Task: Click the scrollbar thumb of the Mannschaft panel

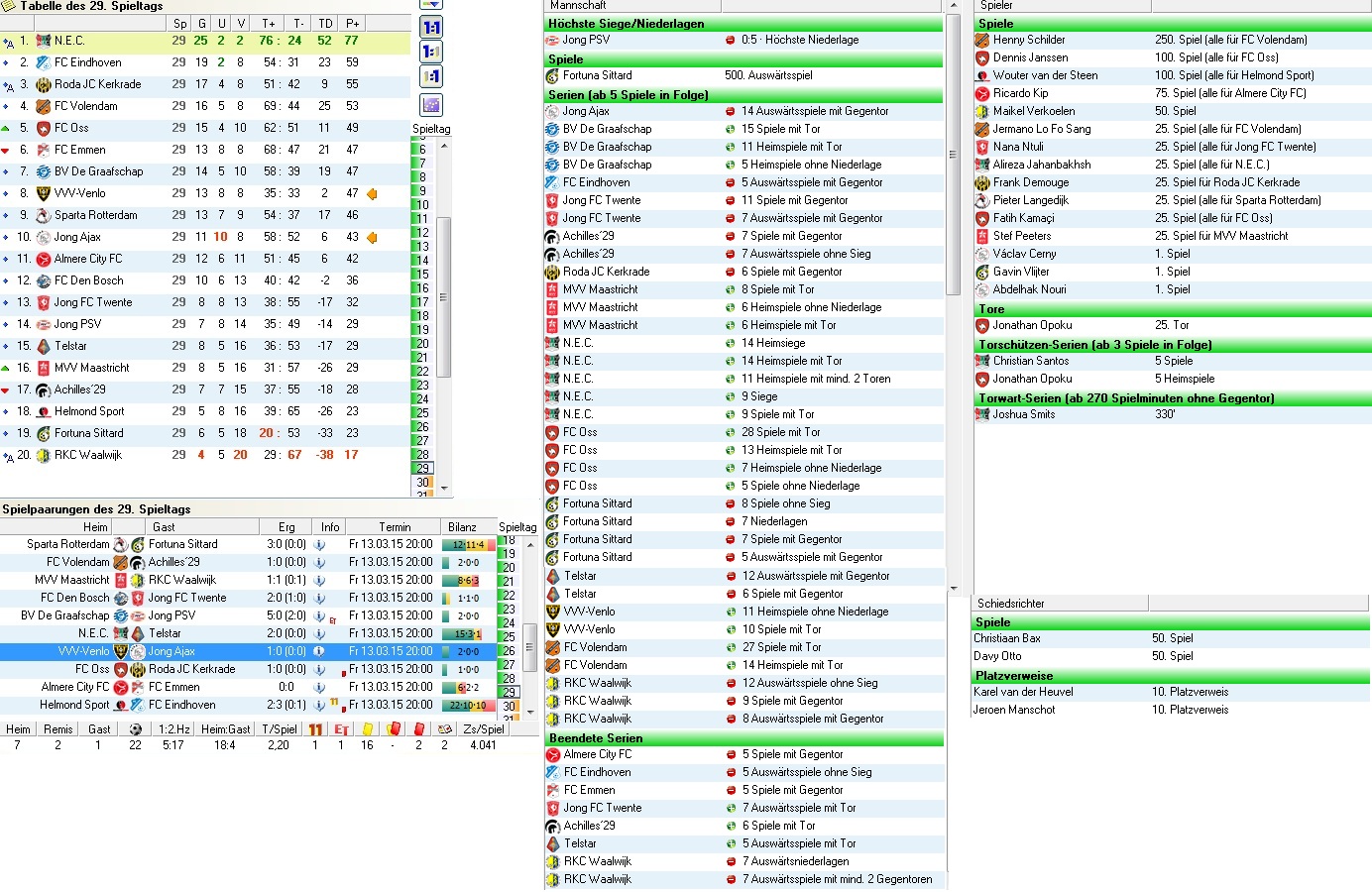Action: click(x=954, y=154)
